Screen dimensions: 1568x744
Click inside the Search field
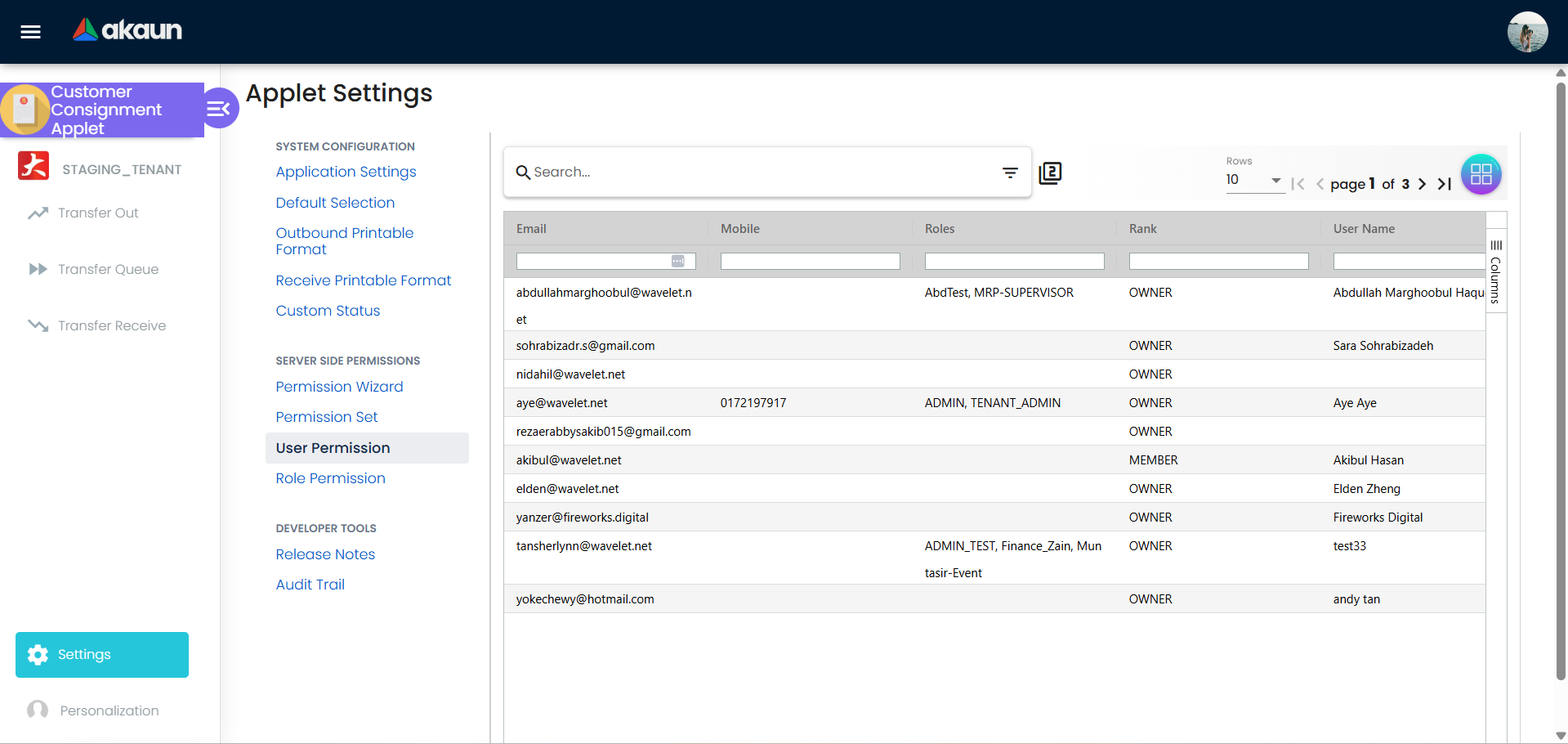tap(735, 172)
